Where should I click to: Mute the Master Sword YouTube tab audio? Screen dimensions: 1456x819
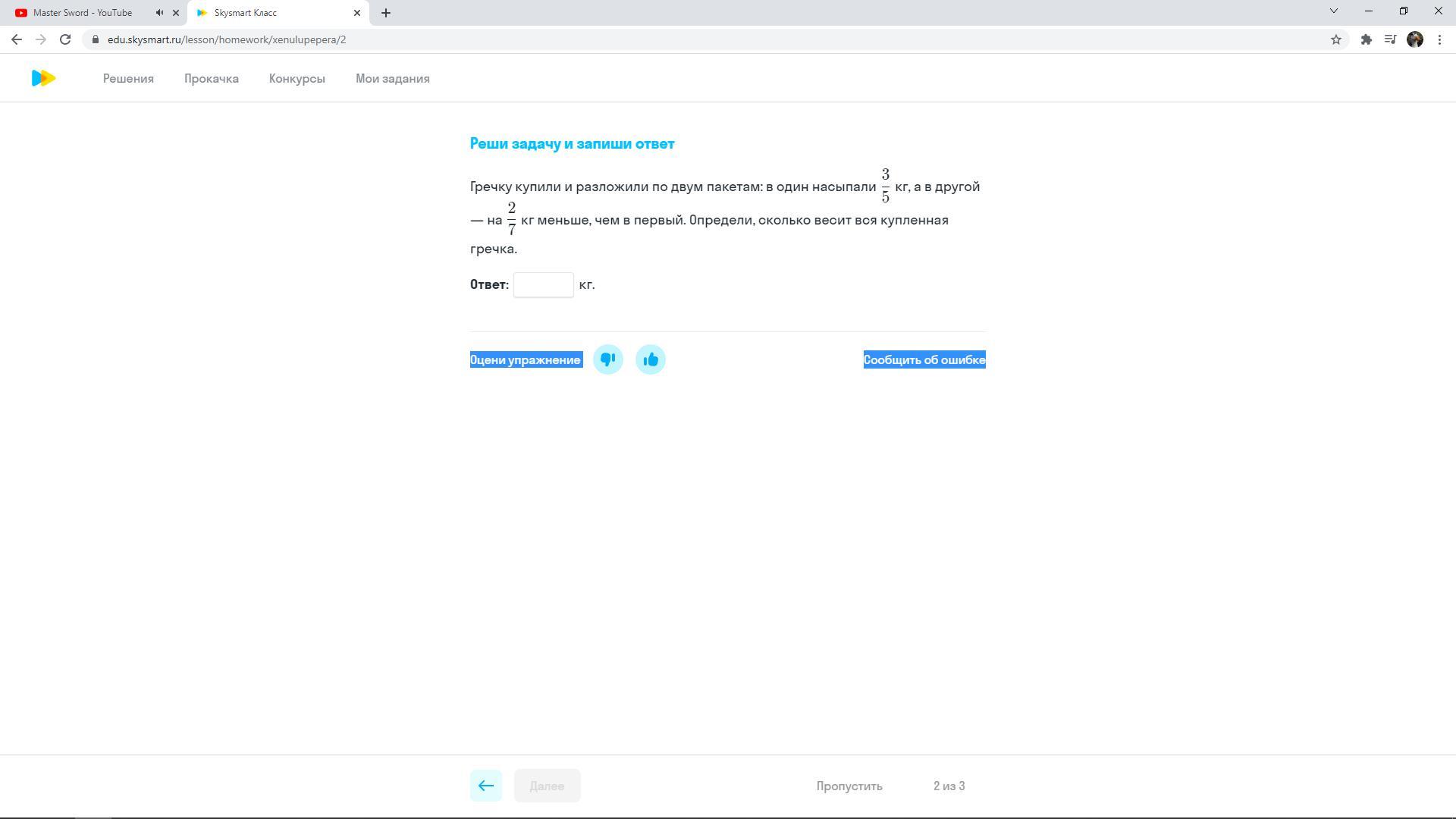pos(159,13)
